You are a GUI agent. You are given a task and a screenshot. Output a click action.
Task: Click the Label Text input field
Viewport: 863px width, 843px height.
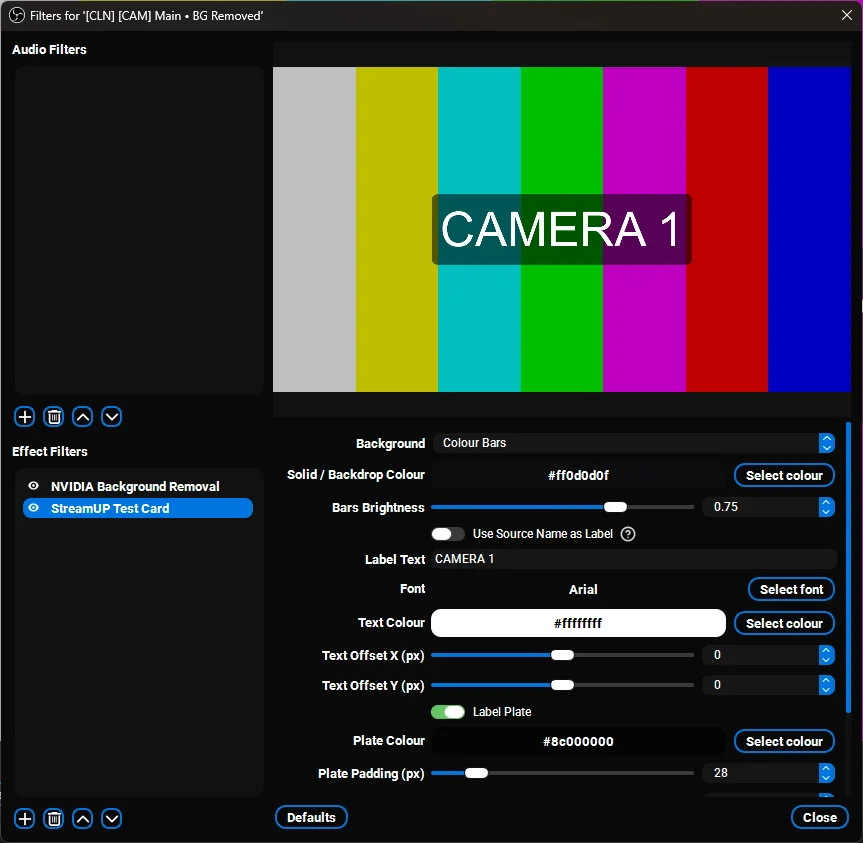pos(634,559)
